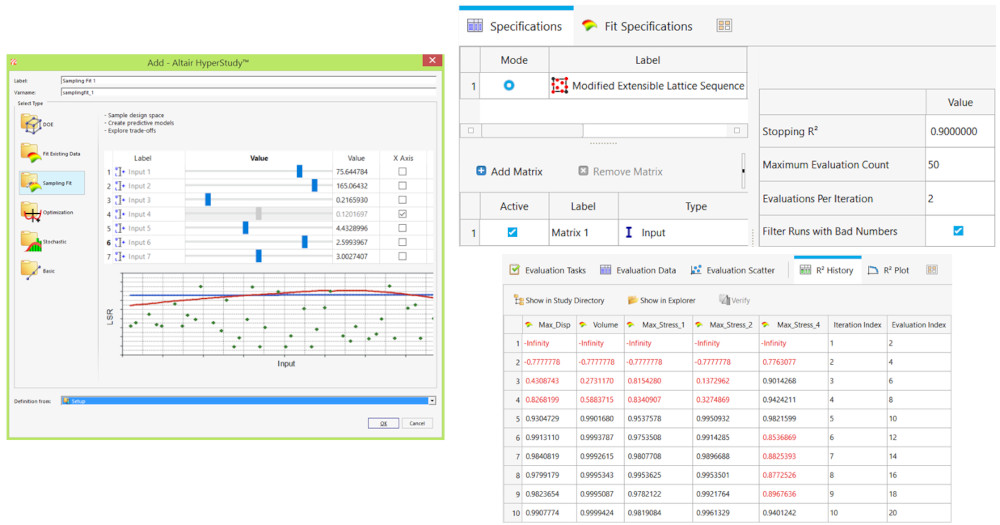Switch to the Fit Specifications tab
The height and width of the screenshot is (525, 1000).
(637, 26)
